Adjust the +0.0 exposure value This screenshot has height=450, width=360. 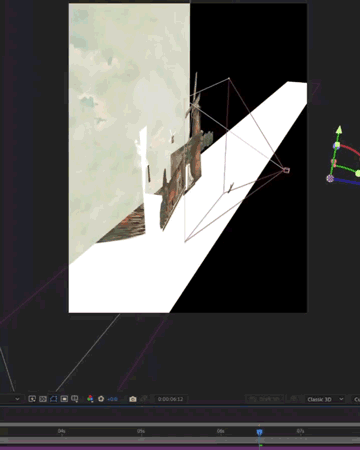tap(113, 399)
